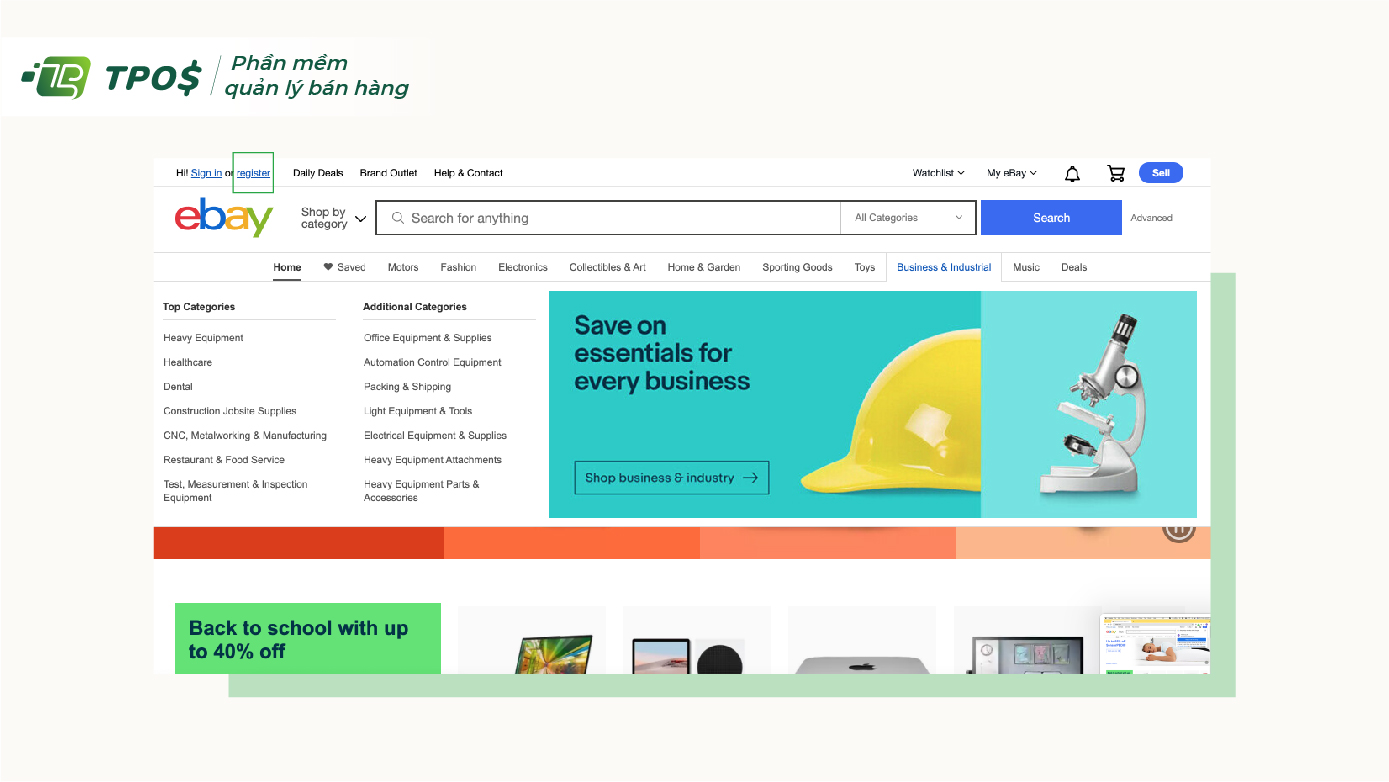Open Heavy Equipment category
The image size is (1389, 782).
[x=203, y=338]
